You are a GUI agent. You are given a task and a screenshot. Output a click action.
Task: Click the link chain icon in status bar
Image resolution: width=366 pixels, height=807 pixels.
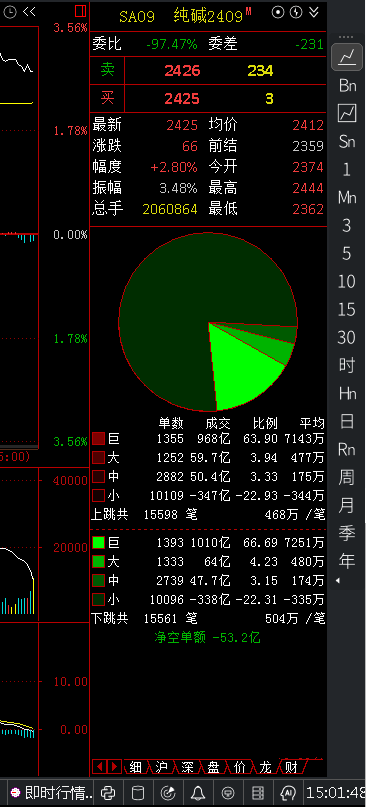coord(108,793)
